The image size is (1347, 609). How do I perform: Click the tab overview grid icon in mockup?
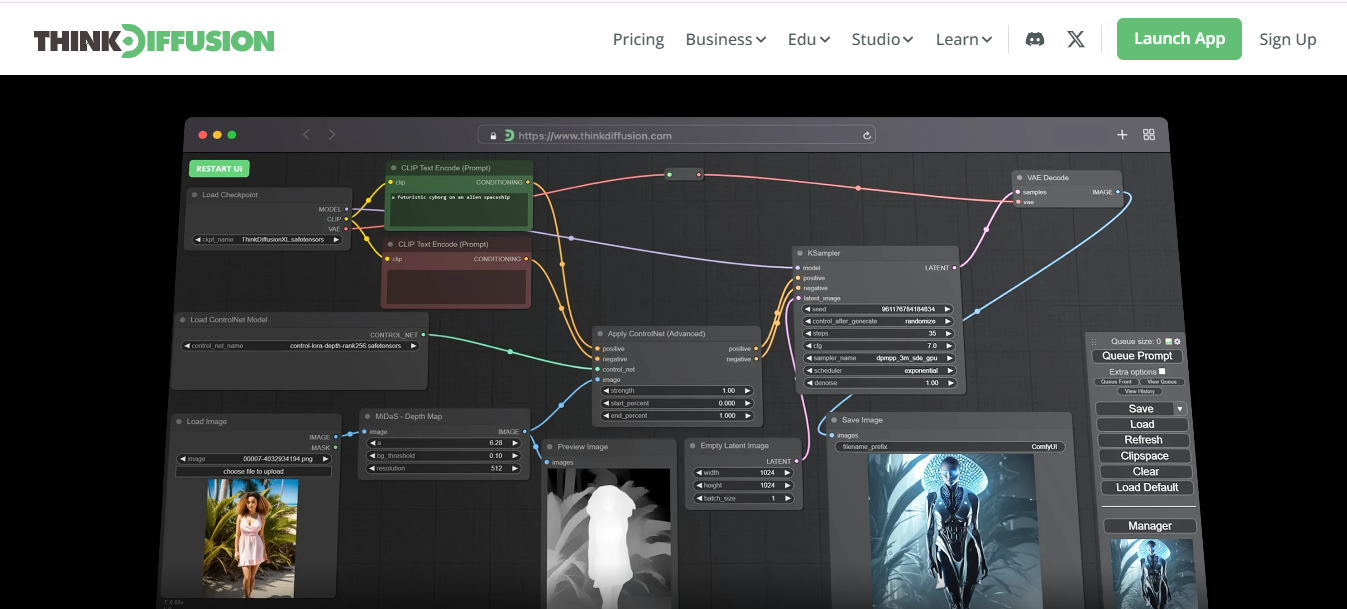pos(1149,135)
